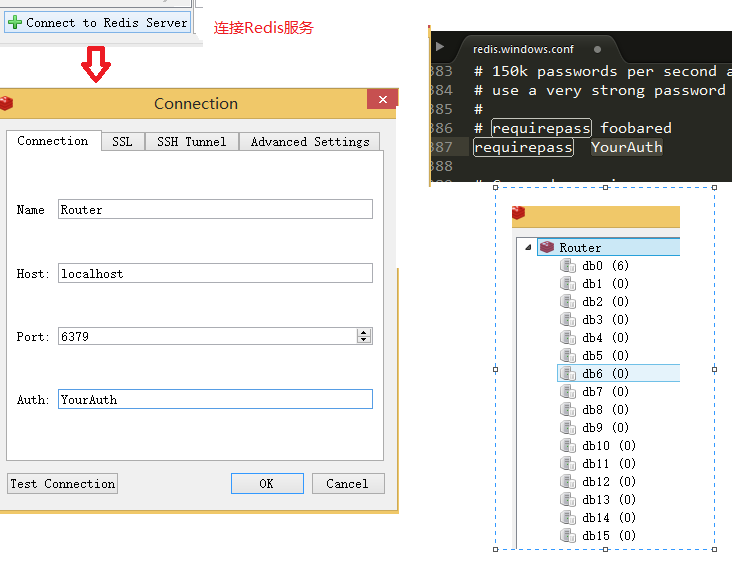Click requirepass on editor line 387
The height and width of the screenshot is (564, 732).
[523, 147]
